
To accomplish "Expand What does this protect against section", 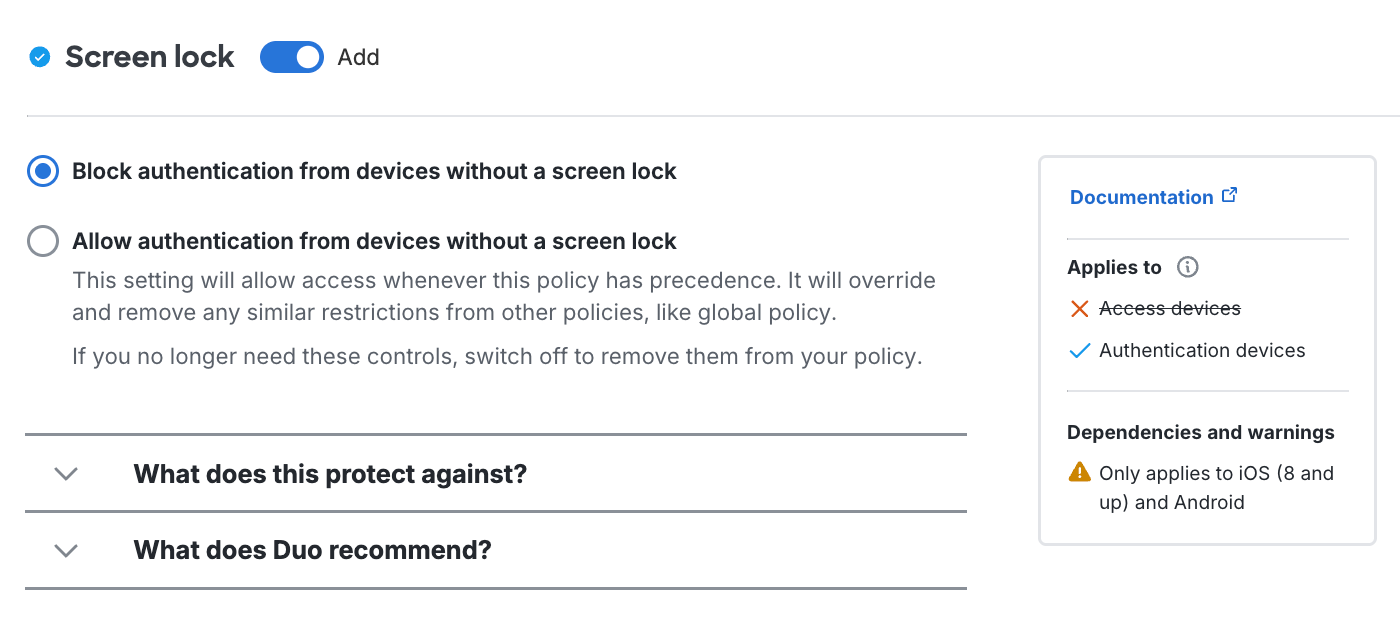I will click(x=66, y=474).
